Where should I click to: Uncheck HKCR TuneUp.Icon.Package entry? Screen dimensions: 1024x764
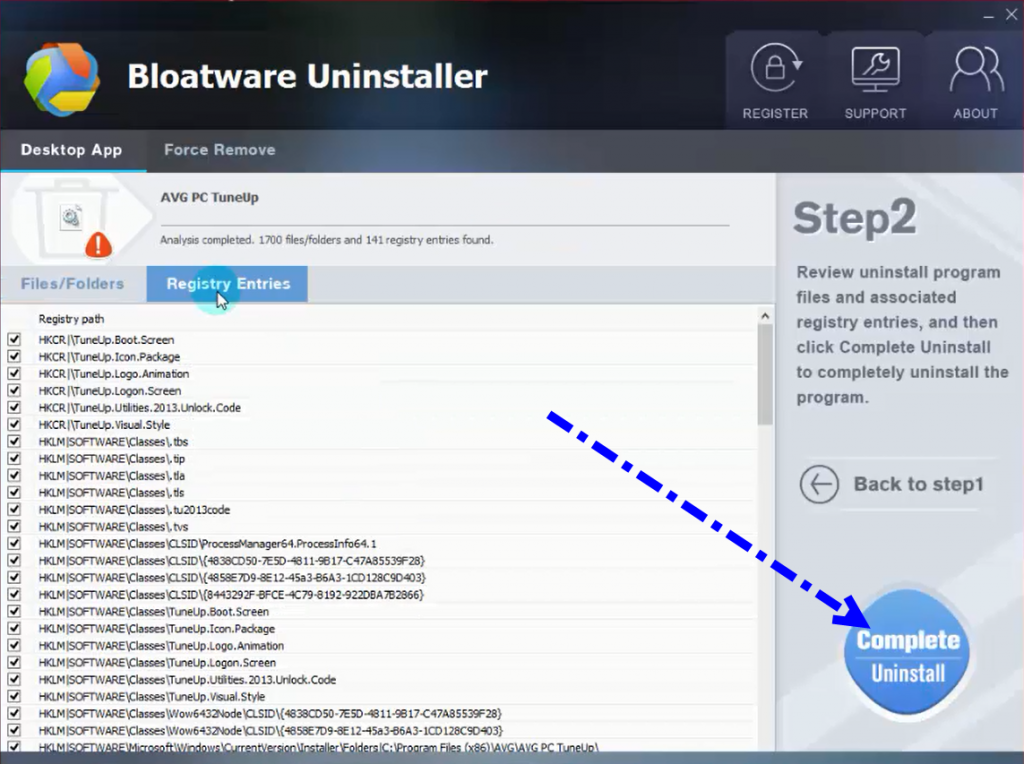click(x=14, y=357)
